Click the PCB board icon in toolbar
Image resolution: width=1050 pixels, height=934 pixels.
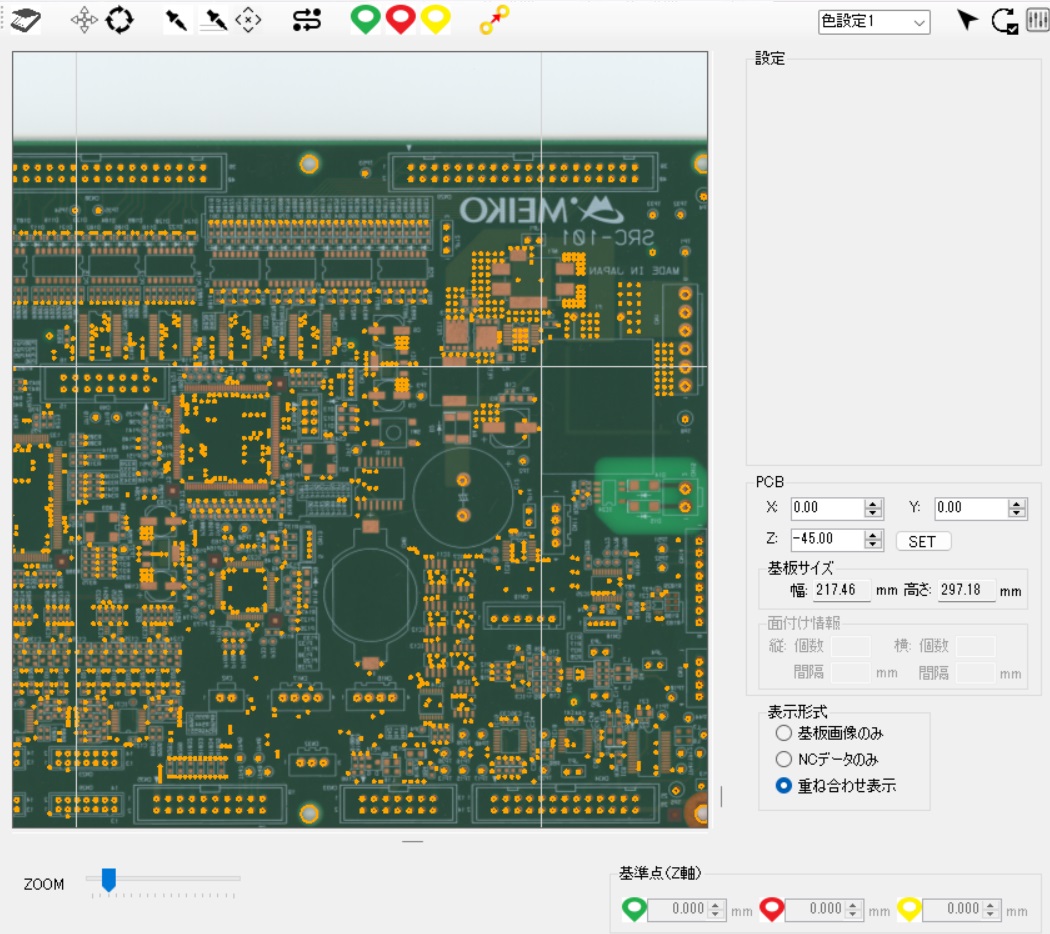coord(25,20)
